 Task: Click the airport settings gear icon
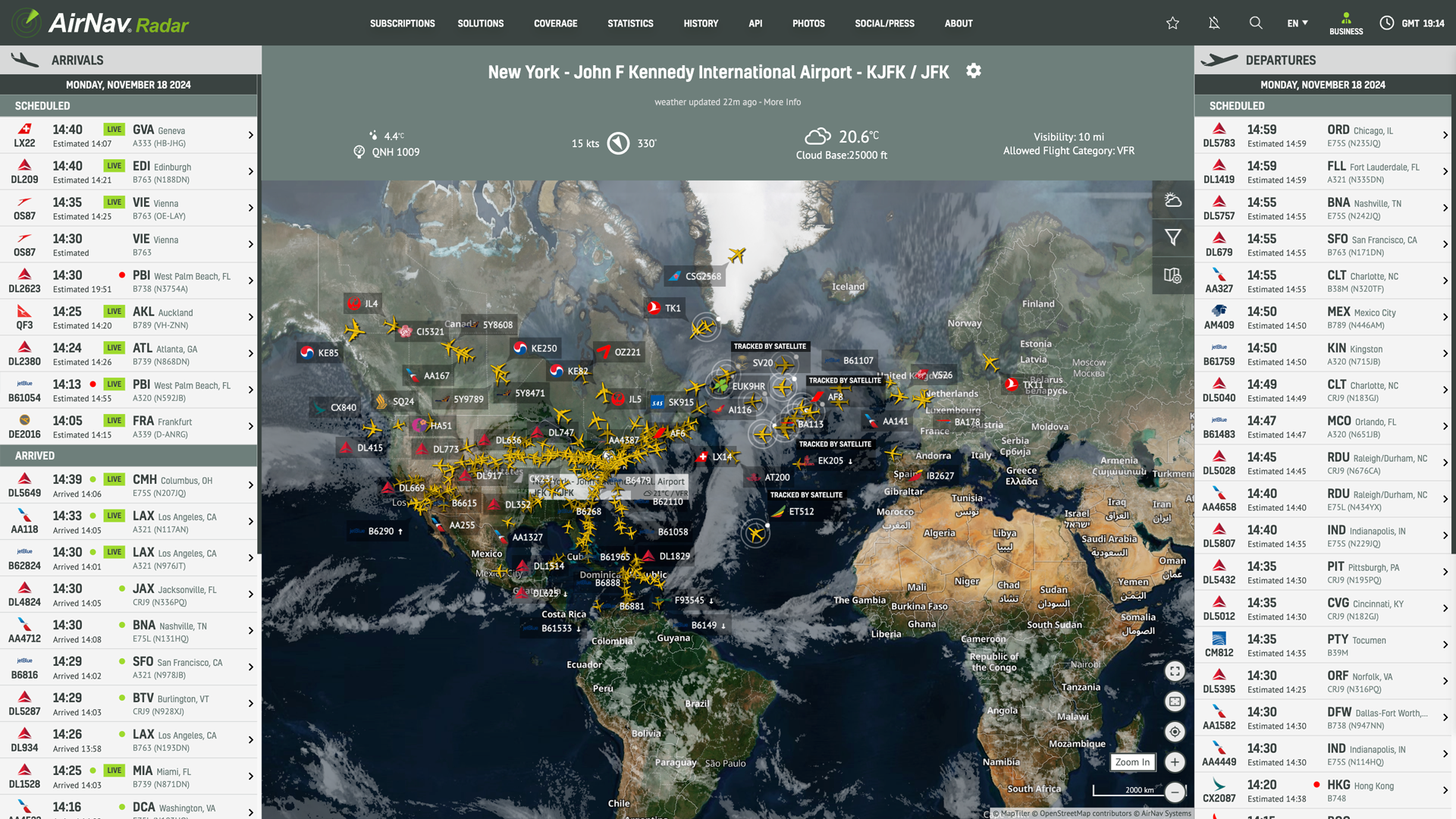(974, 71)
